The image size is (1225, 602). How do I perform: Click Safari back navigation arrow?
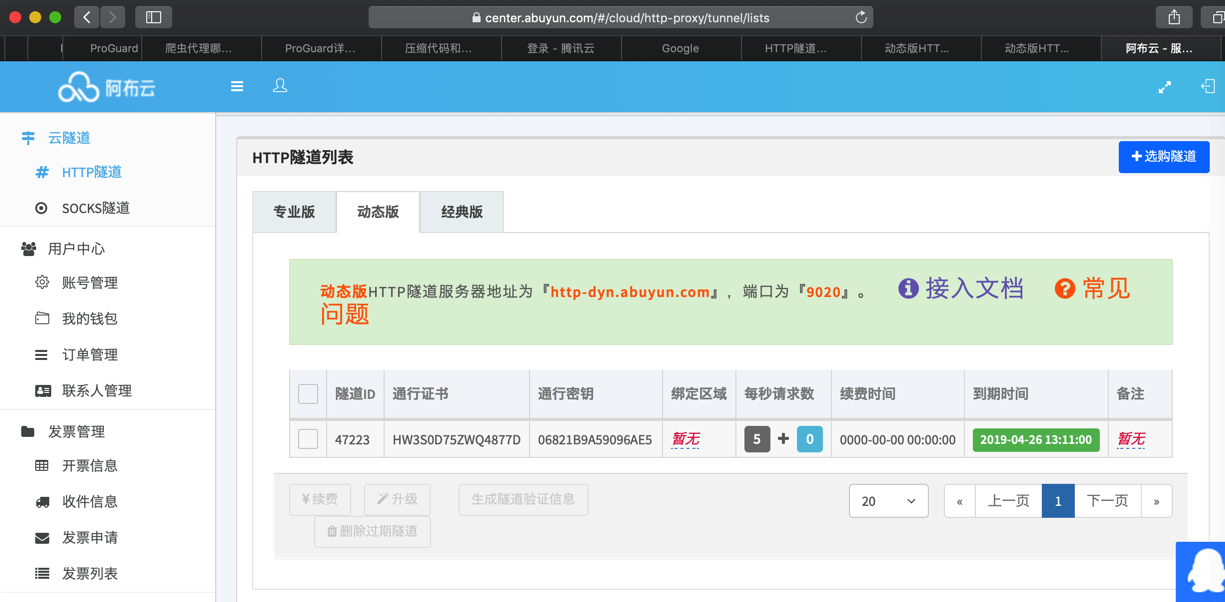click(87, 17)
